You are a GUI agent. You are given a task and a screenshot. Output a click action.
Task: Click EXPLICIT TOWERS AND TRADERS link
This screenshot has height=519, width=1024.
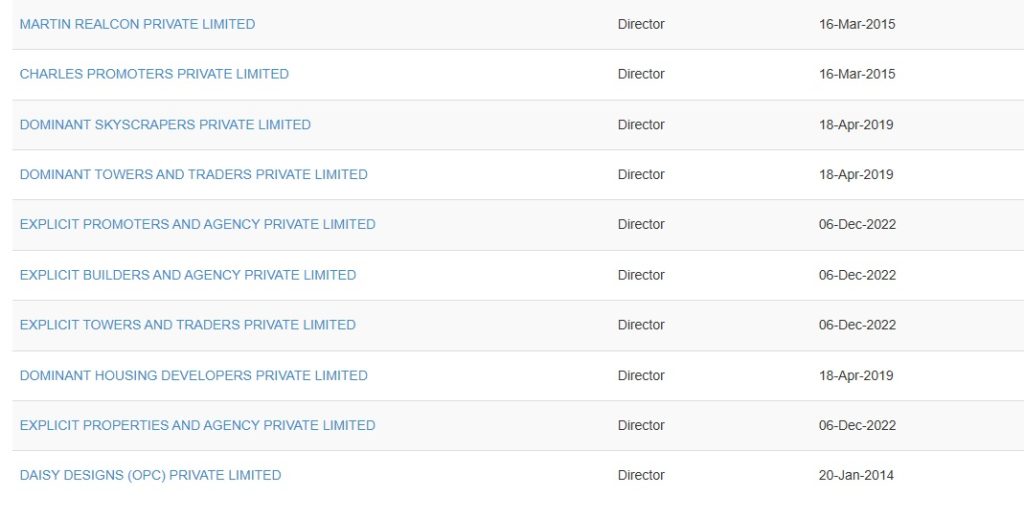pos(187,325)
